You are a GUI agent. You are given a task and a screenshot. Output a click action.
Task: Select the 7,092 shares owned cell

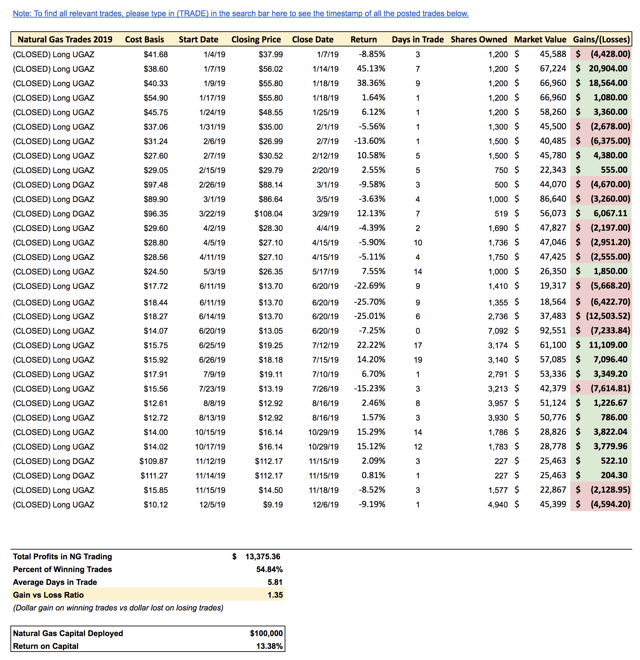coord(498,331)
